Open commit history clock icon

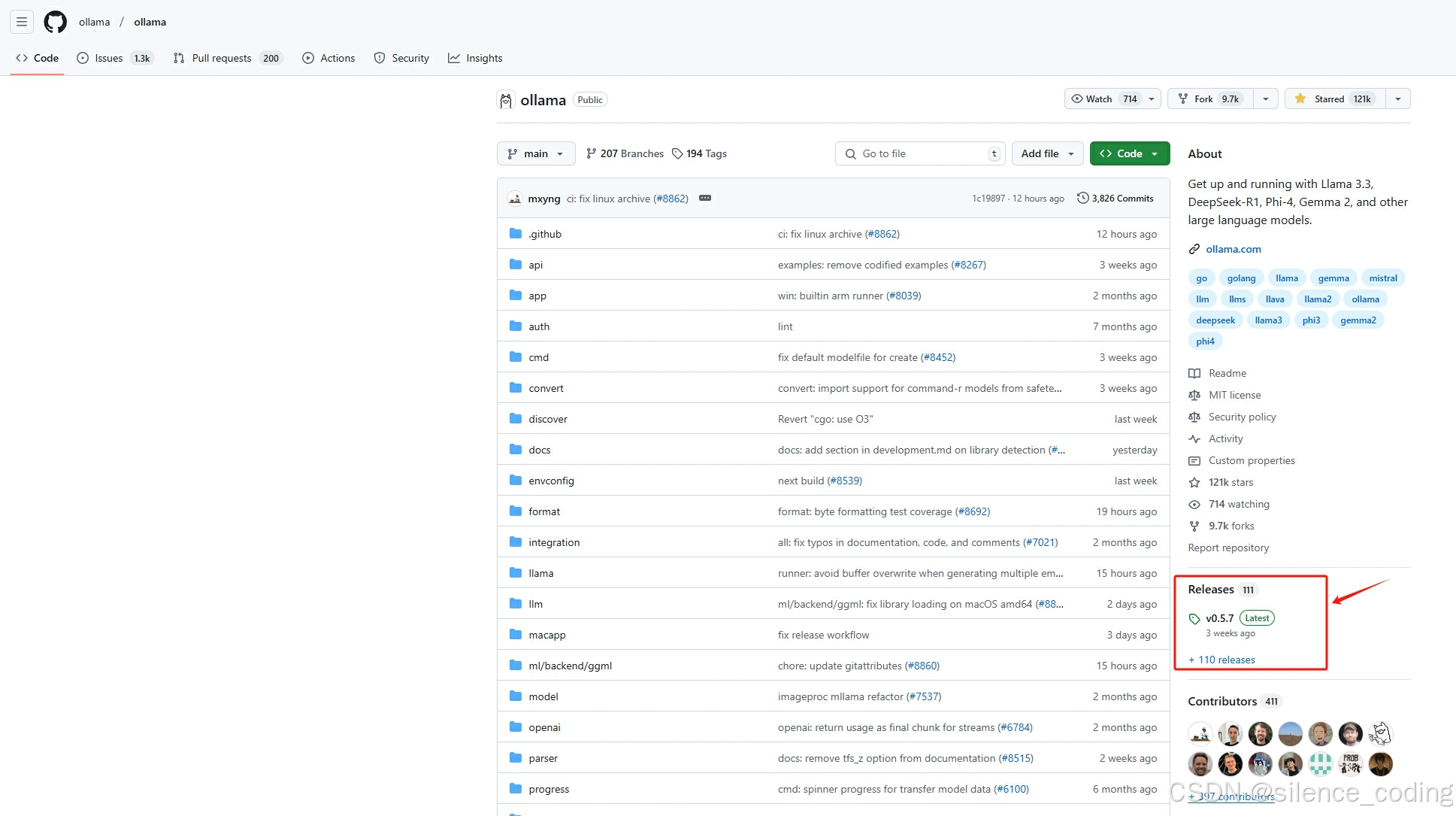tap(1082, 199)
